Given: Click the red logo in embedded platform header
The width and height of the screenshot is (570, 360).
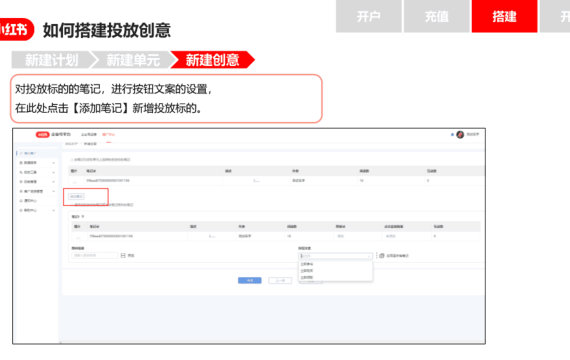Looking at the screenshot, I should pos(43,135).
